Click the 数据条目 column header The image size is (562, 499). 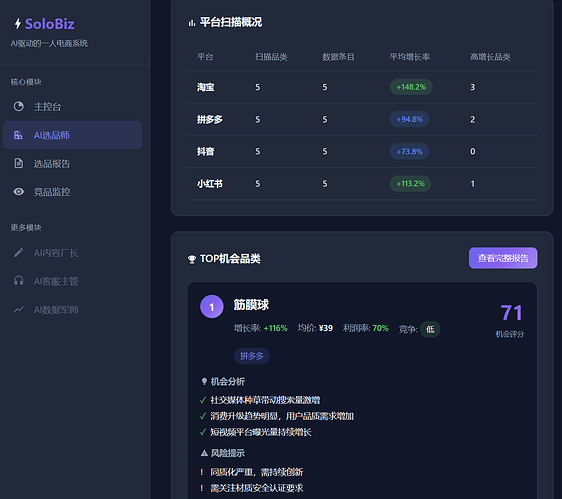tap(338, 57)
